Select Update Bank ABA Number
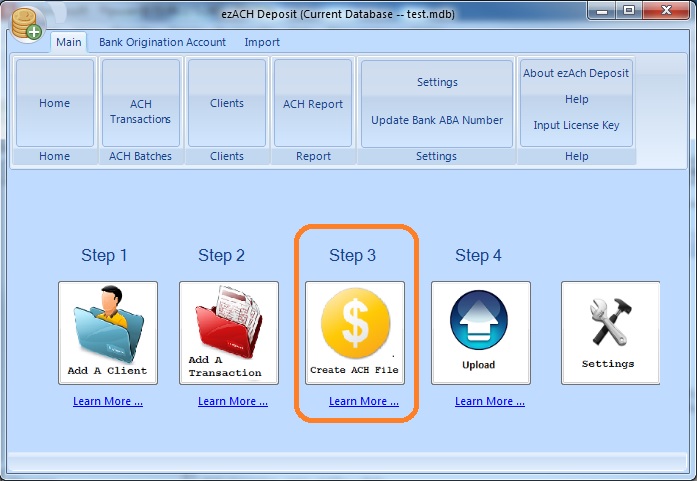 point(437,120)
